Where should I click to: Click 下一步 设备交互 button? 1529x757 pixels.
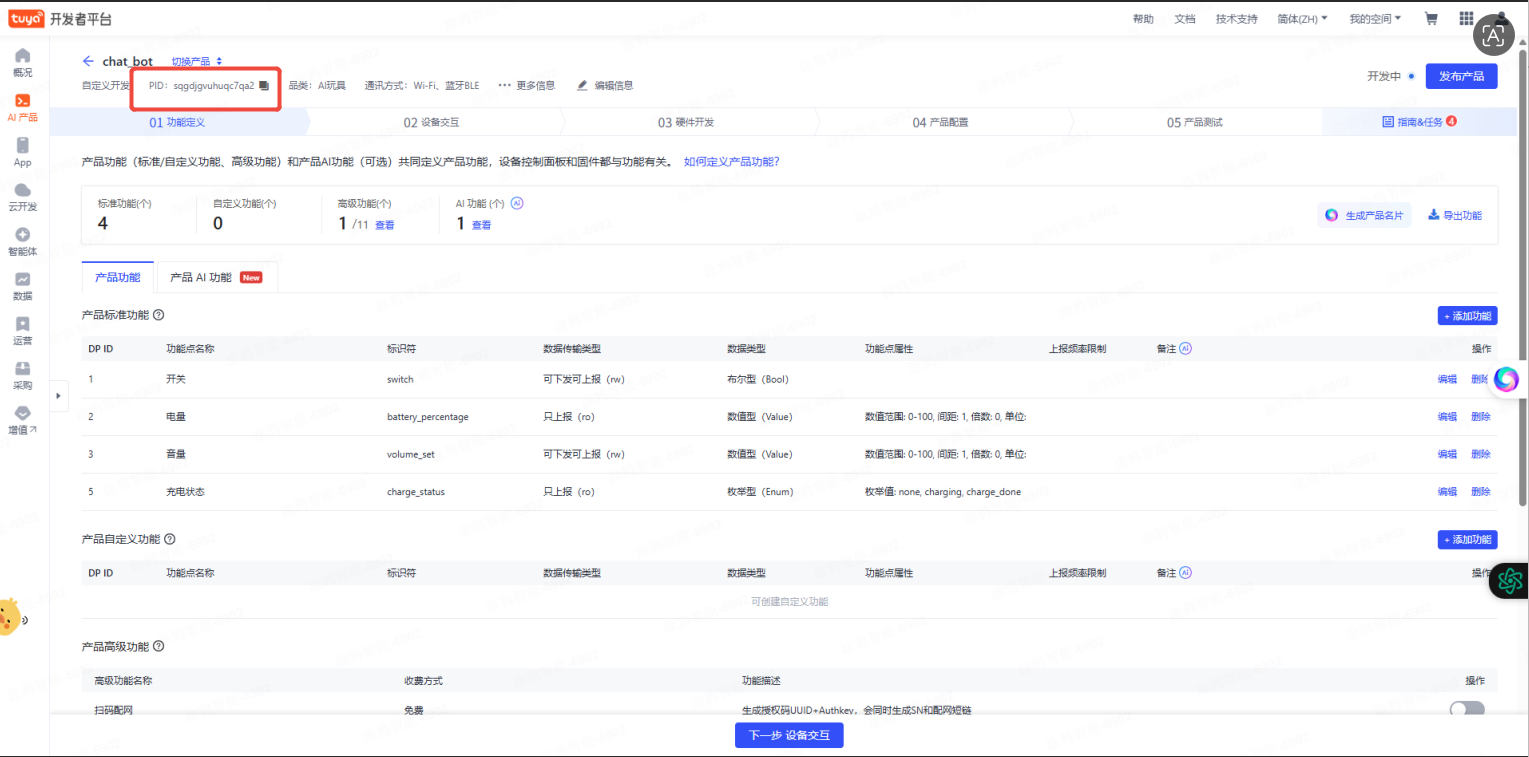(789, 735)
